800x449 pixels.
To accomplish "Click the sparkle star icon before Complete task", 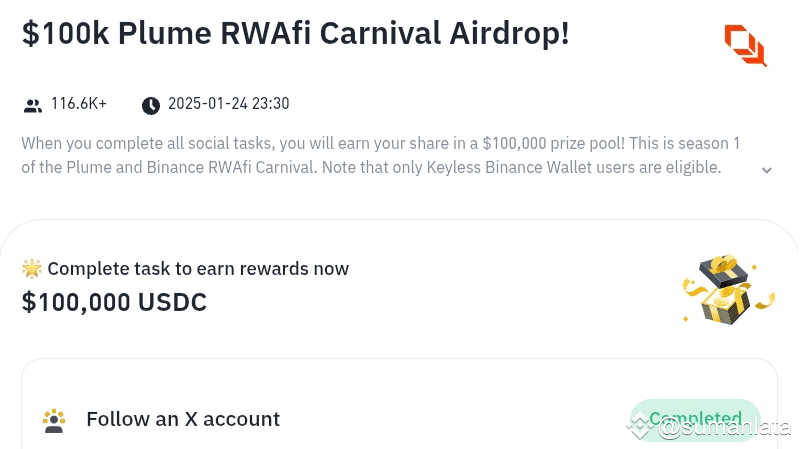I will pyautogui.click(x=32, y=268).
